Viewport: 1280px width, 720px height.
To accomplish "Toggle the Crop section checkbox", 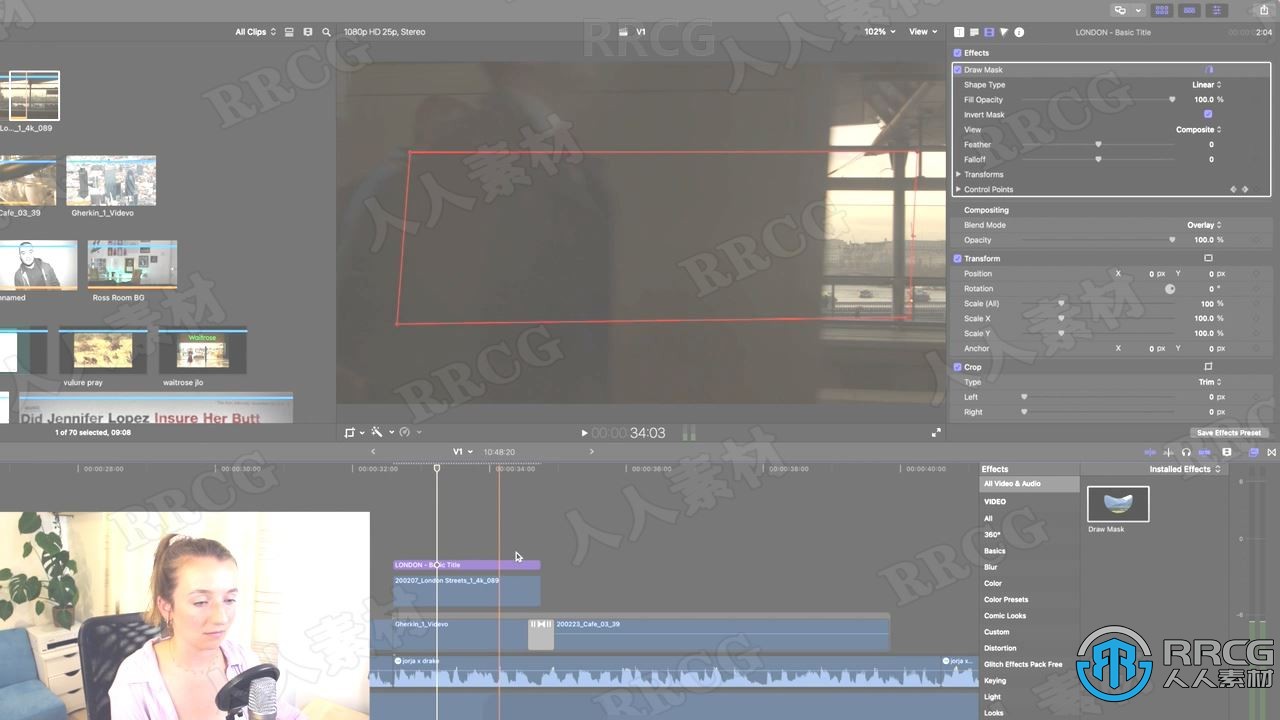I will (x=958, y=367).
